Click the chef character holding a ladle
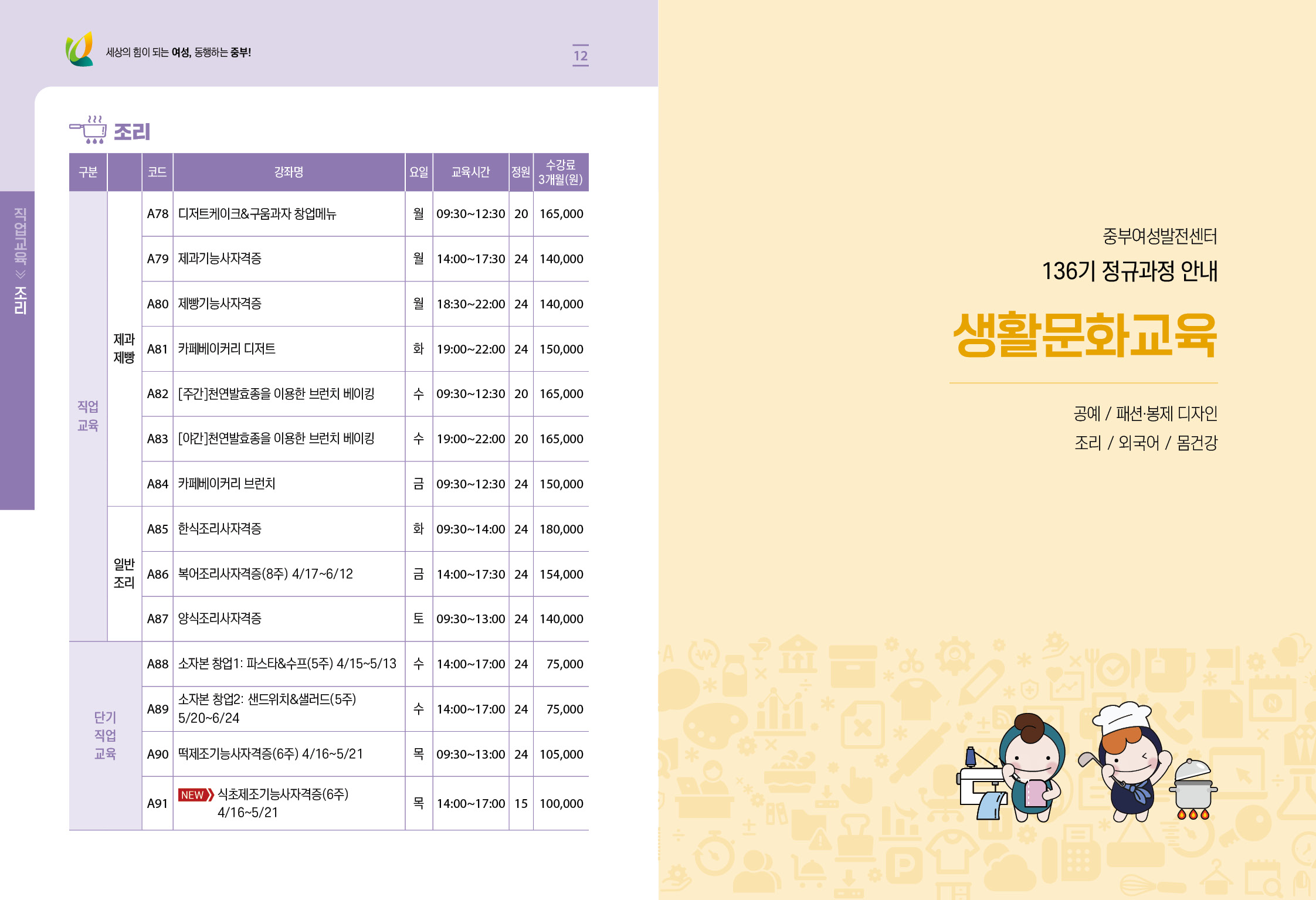 pos(1128,762)
